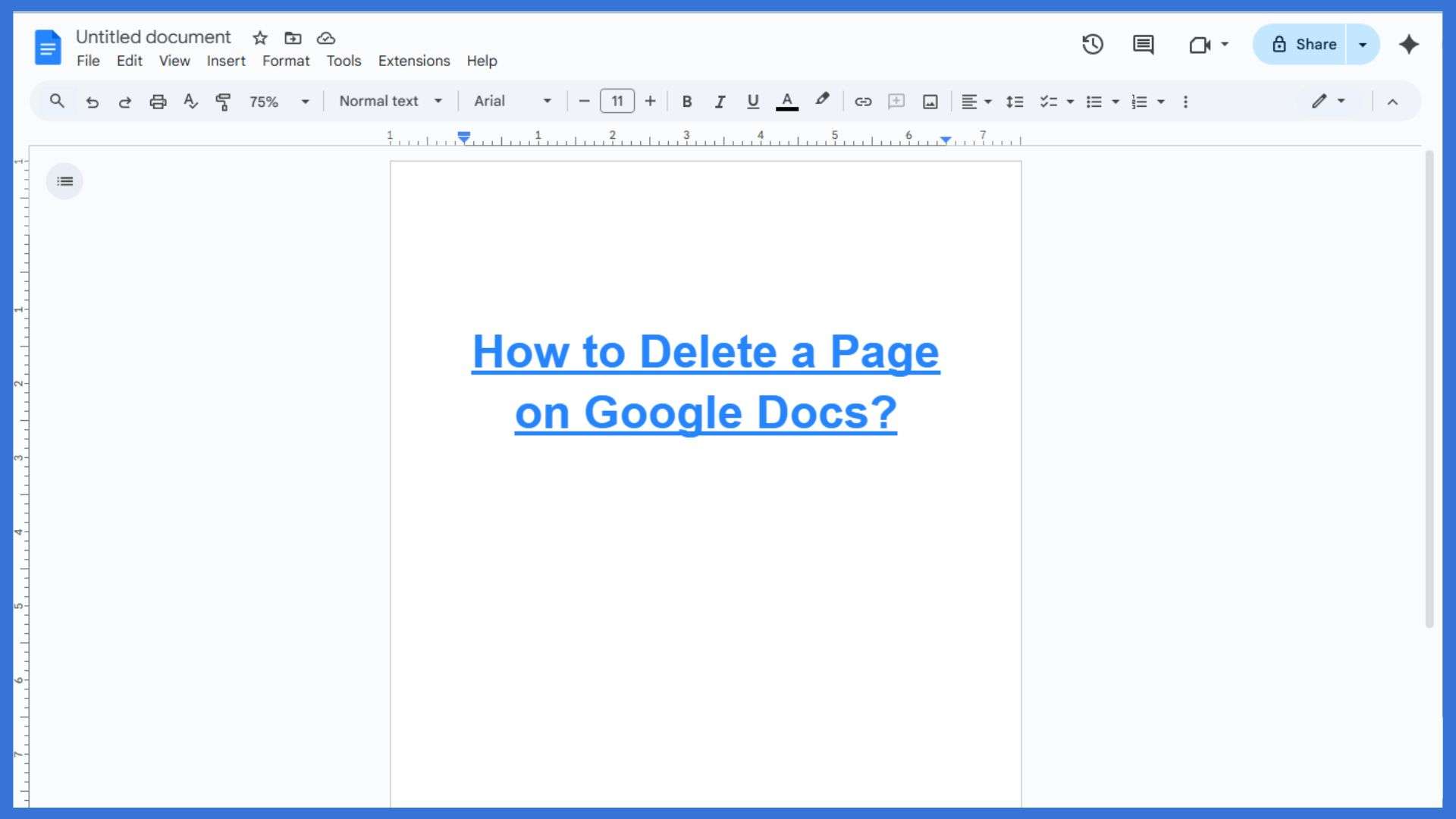1456x819 pixels.
Task: Toggle underline formatting
Action: [x=753, y=102]
